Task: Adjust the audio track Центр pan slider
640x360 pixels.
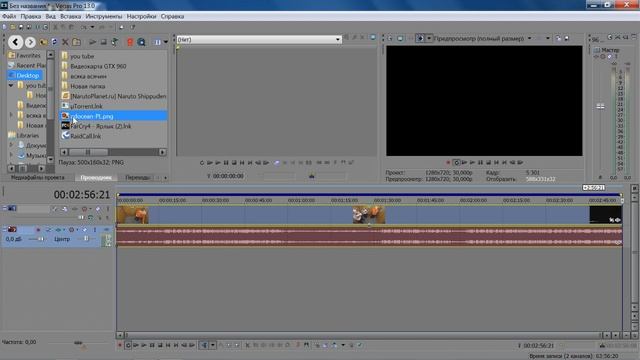Action: (86, 239)
